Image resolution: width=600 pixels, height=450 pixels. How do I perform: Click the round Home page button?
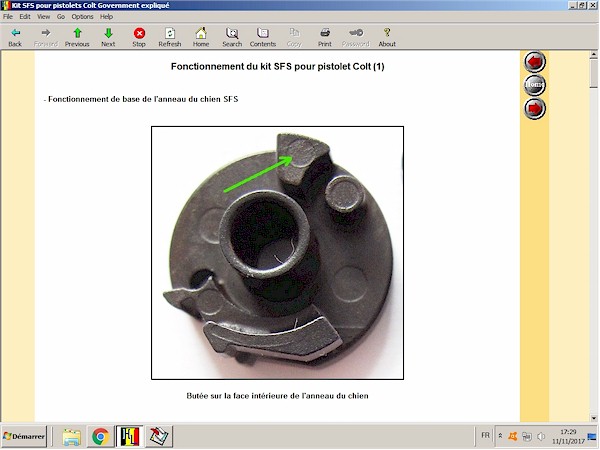[x=535, y=85]
